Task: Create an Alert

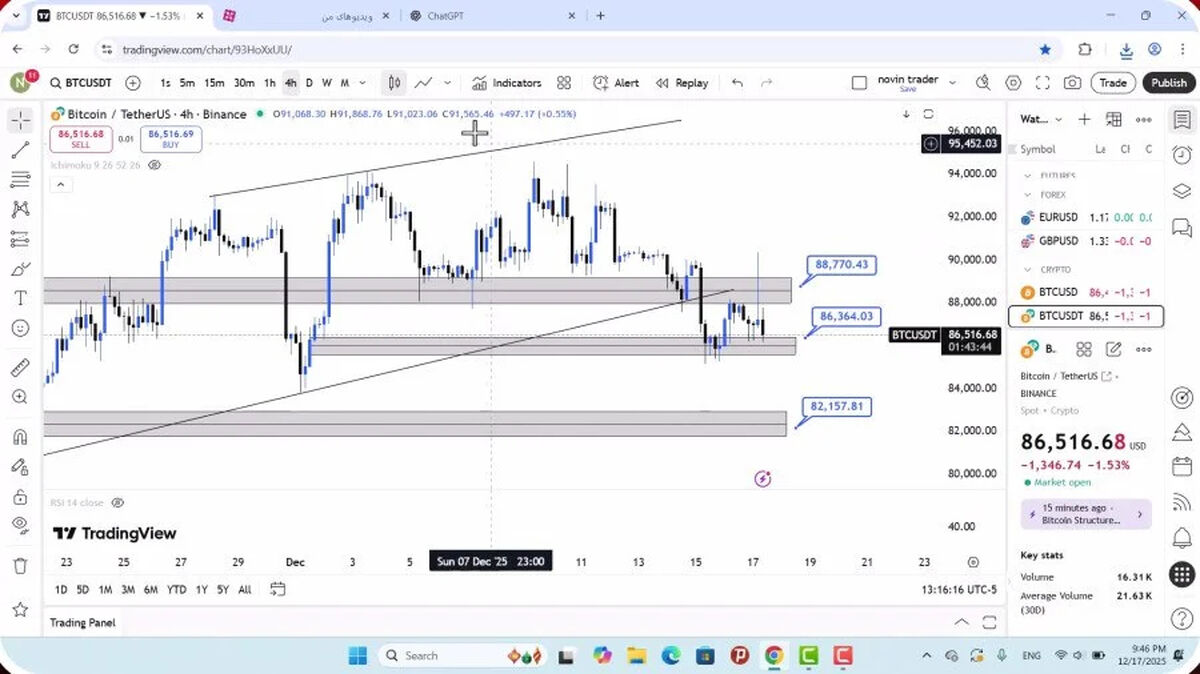Action: pyautogui.click(x=616, y=83)
